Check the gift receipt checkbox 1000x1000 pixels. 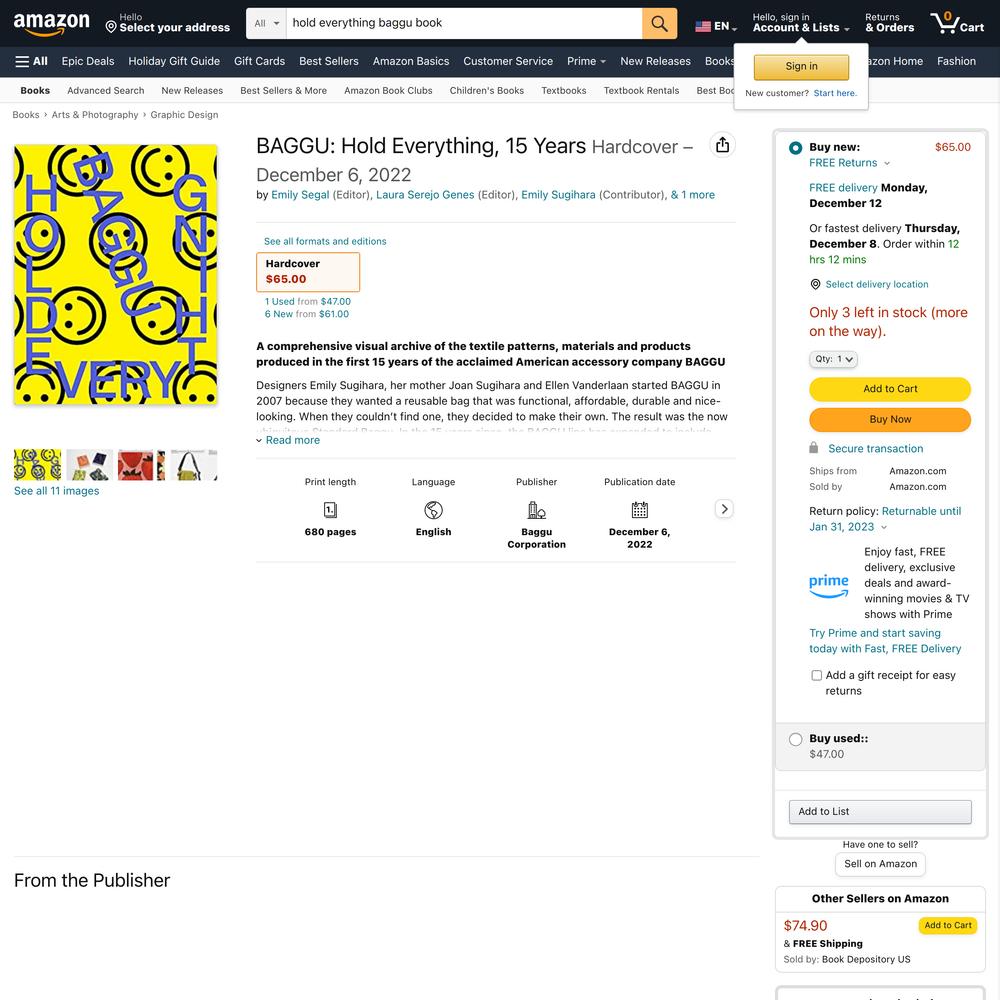pyautogui.click(x=816, y=675)
